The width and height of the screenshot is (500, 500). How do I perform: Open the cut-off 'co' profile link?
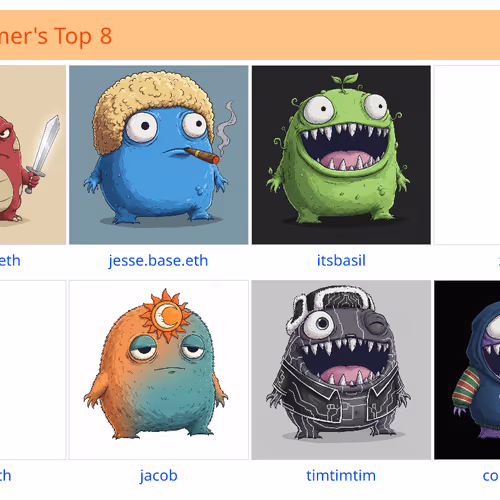coord(491,476)
